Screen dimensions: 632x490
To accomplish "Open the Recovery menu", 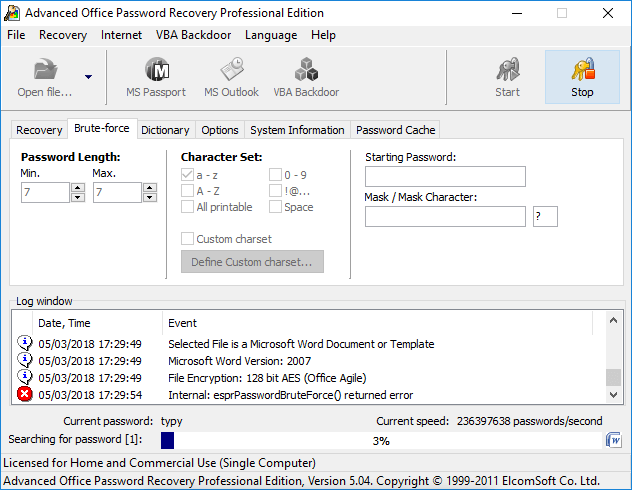I will coord(63,35).
